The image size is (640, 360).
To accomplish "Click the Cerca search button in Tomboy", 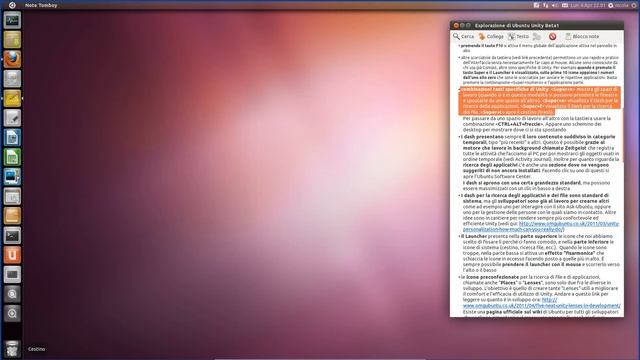I will point(463,36).
